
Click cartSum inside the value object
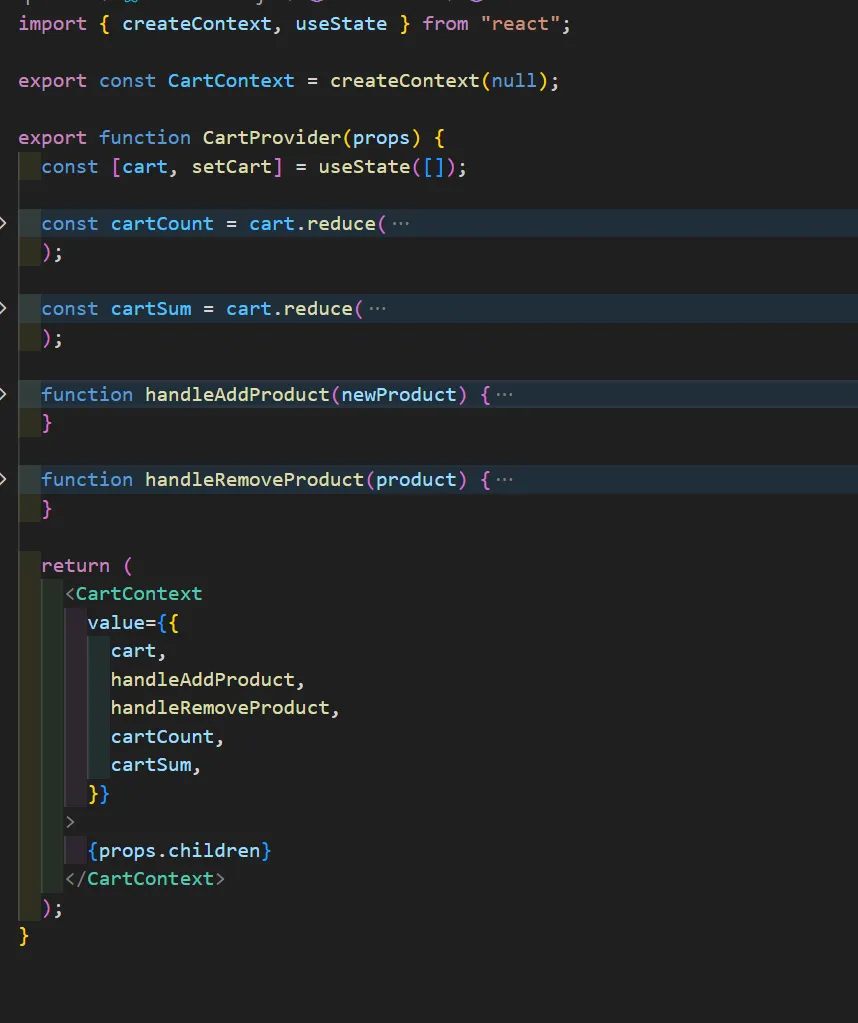tap(150, 765)
